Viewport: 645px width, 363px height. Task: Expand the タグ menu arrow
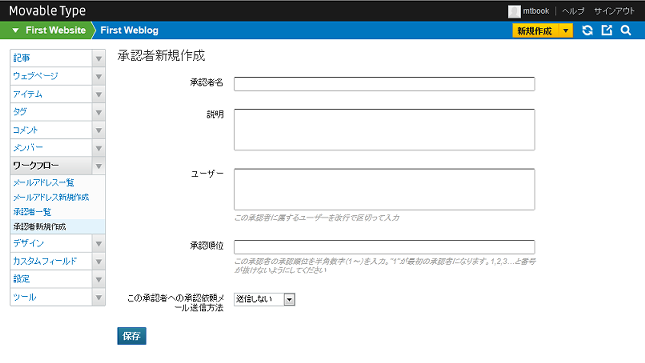(99, 112)
